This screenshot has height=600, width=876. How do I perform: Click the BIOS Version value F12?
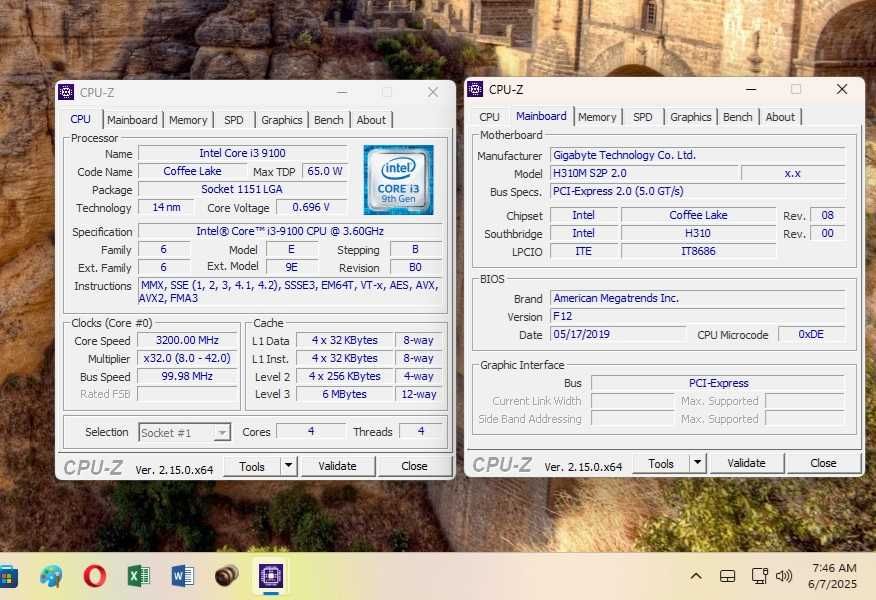tap(698, 316)
